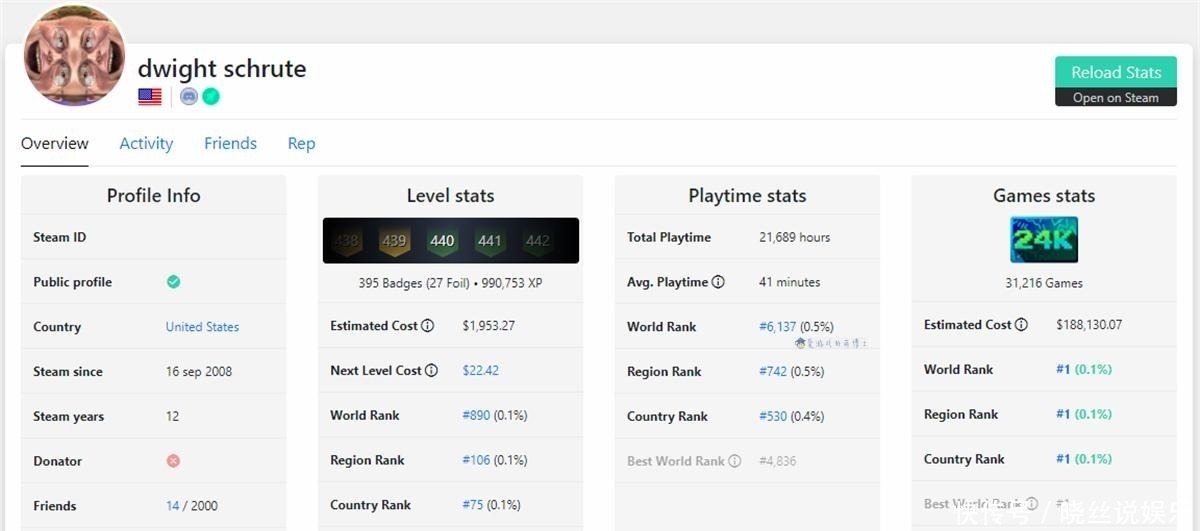
Task: Open Games Country Rank #1 link
Action: pos(1063,459)
